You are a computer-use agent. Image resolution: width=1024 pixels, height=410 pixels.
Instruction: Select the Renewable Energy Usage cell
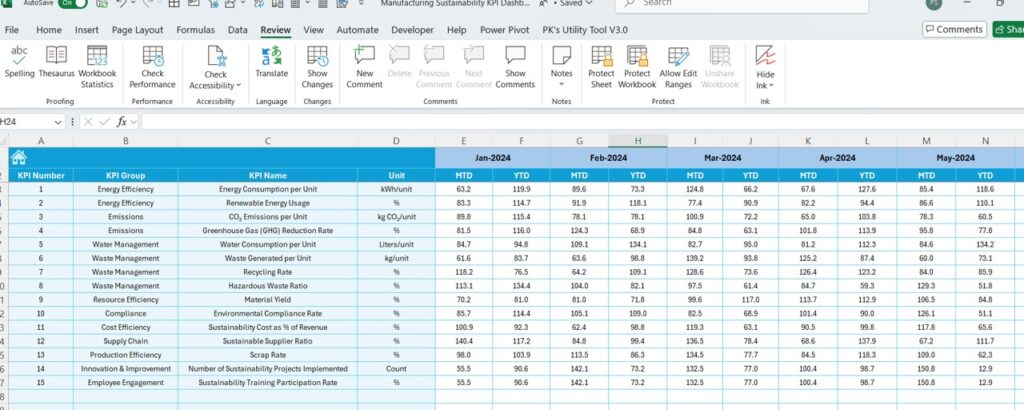pos(268,203)
